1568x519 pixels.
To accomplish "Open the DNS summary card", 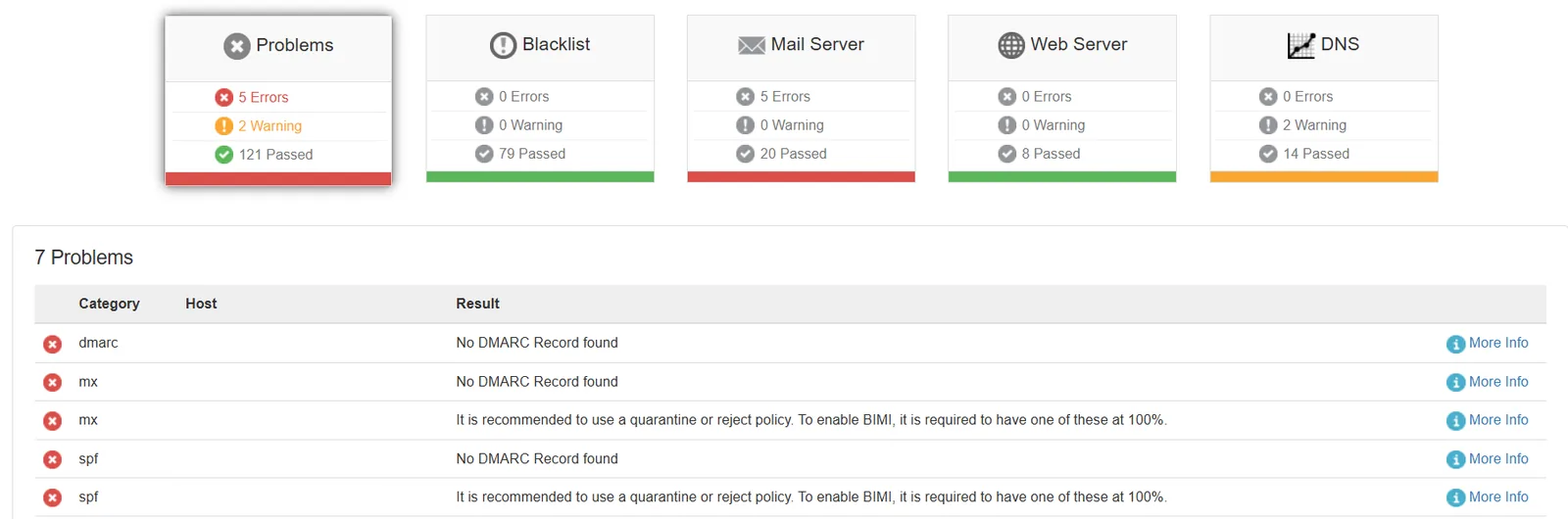I will pos(1324,99).
